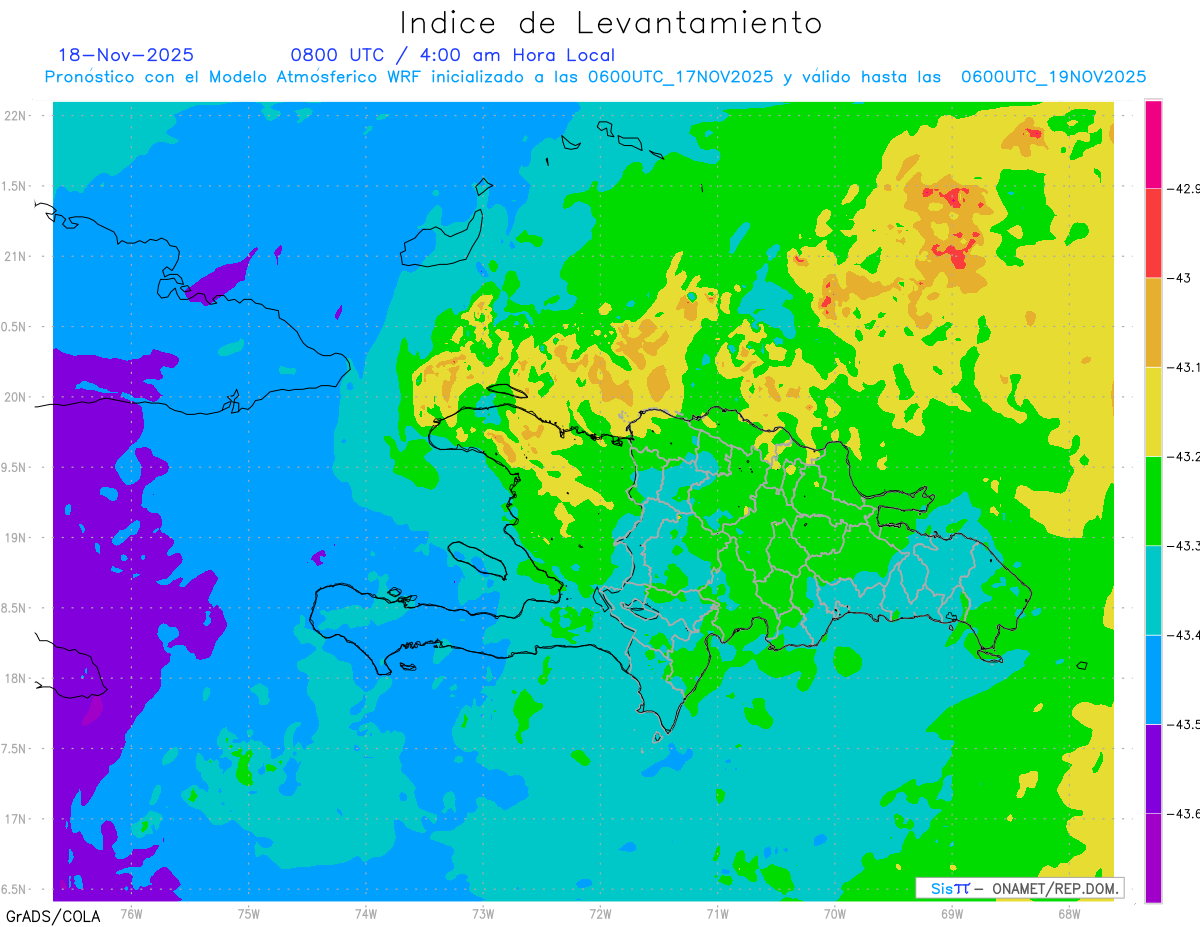
Task: Click the valid-until time '0600UTC_19NOV2025'
Action: [1053, 77]
